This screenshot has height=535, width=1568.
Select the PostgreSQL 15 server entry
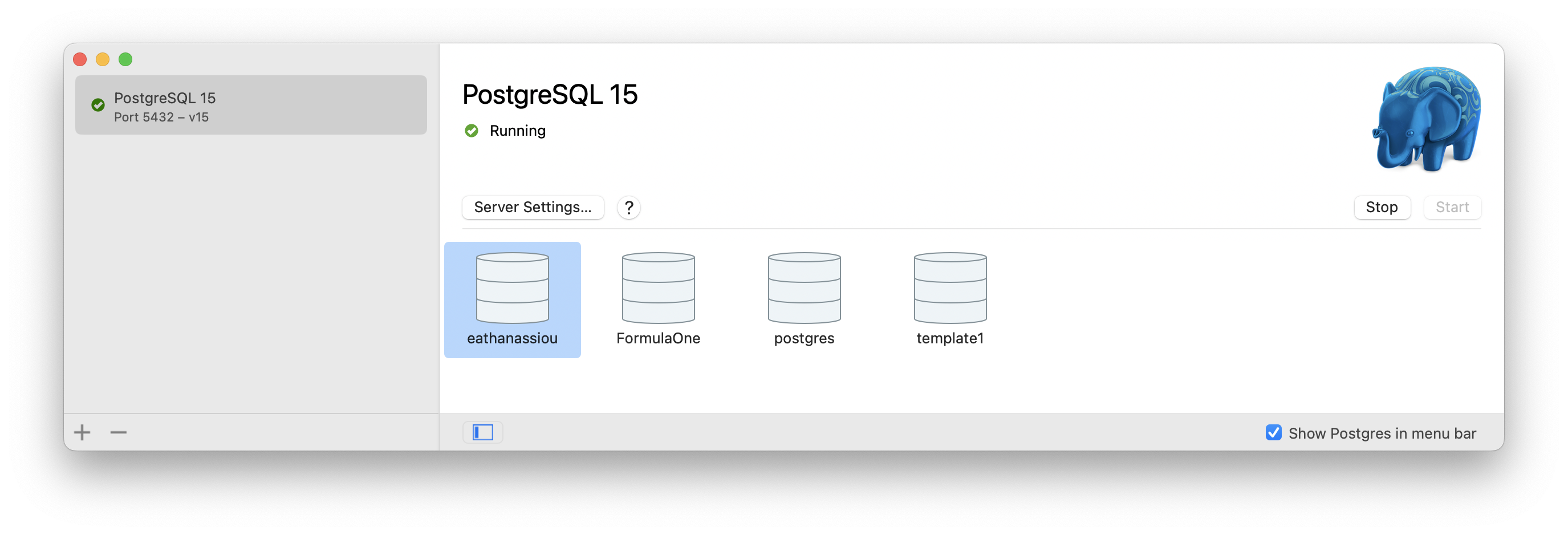251,106
